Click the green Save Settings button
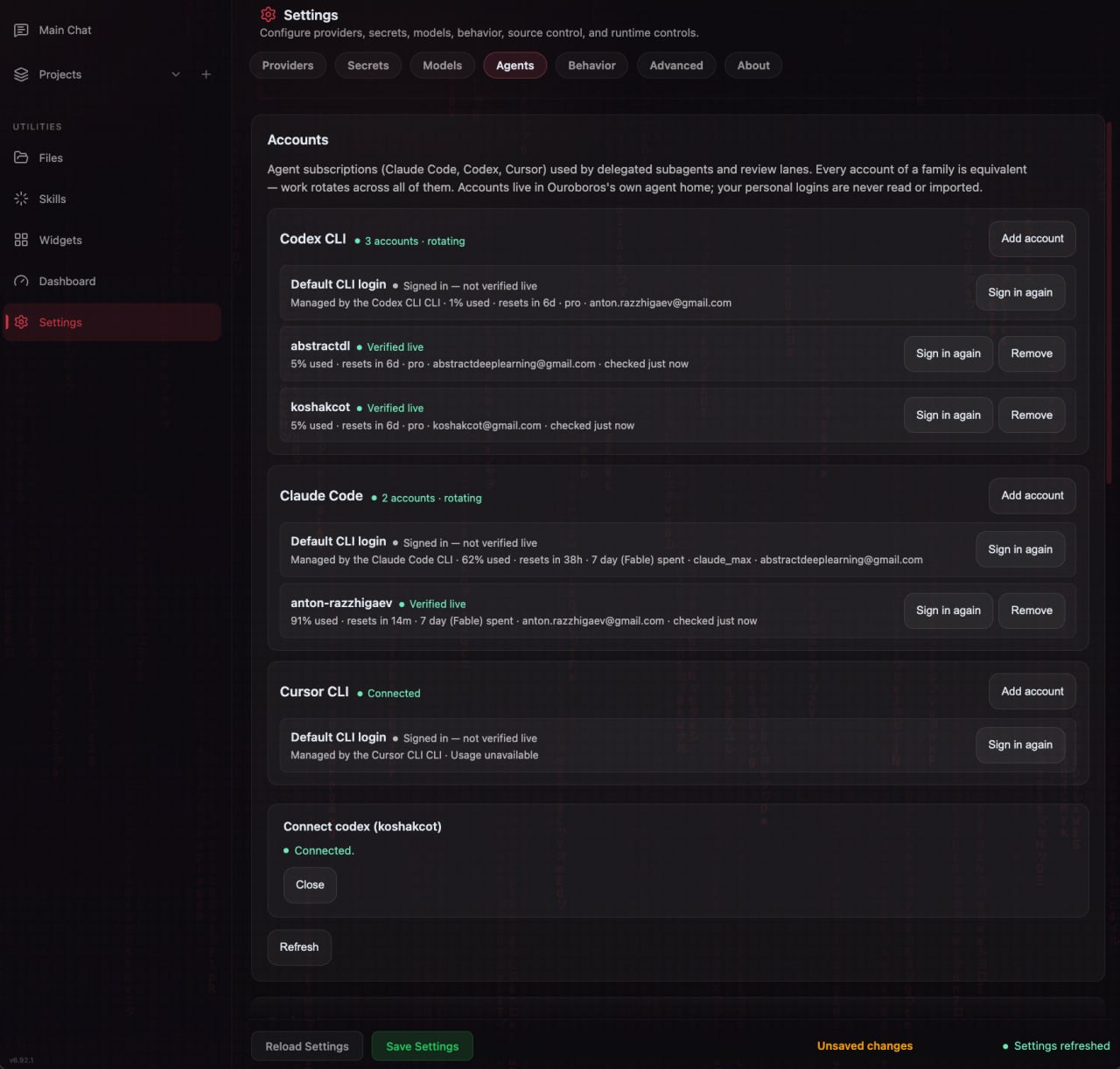The width and height of the screenshot is (1120, 1069). [x=423, y=1046]
